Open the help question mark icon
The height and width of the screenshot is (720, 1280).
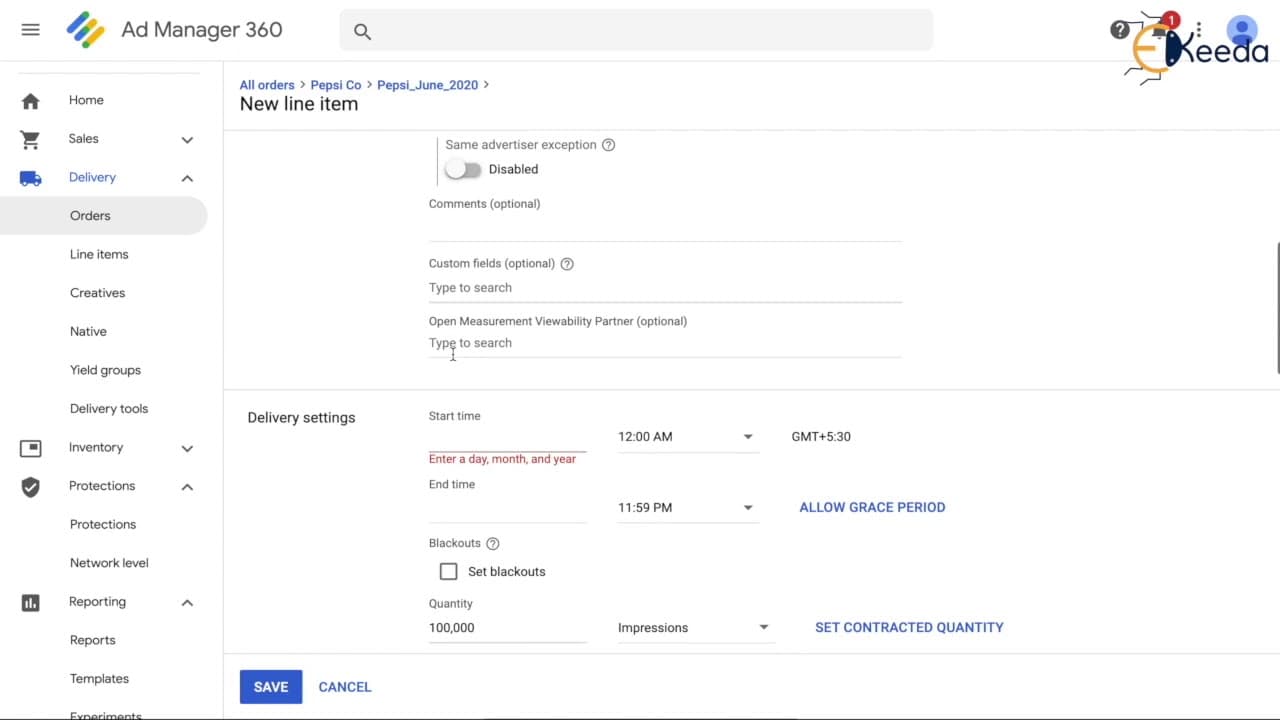tap(1120, 30)
